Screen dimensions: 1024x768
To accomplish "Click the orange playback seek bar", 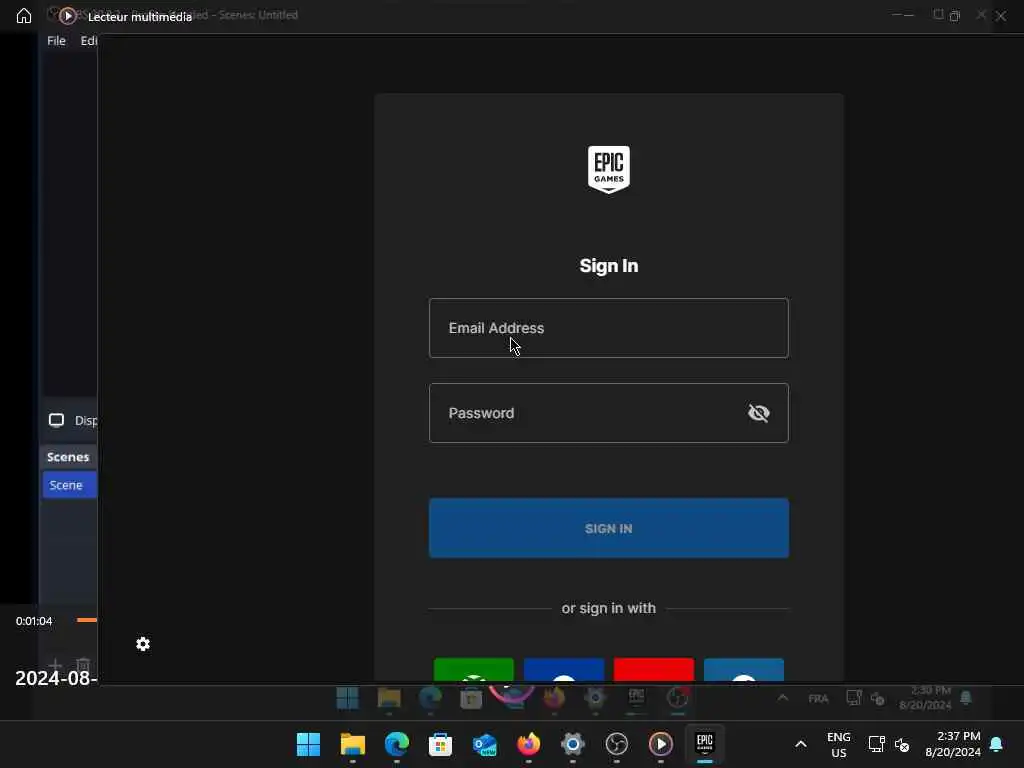I will click(87, 620).
